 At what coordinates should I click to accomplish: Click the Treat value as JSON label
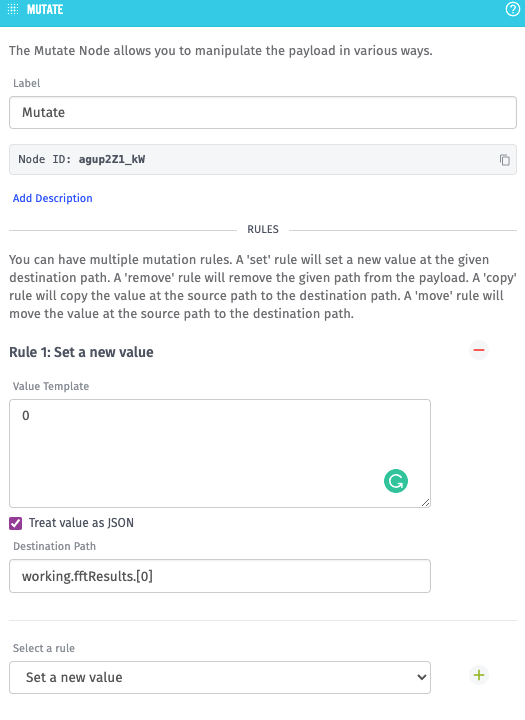click(81, 523)
